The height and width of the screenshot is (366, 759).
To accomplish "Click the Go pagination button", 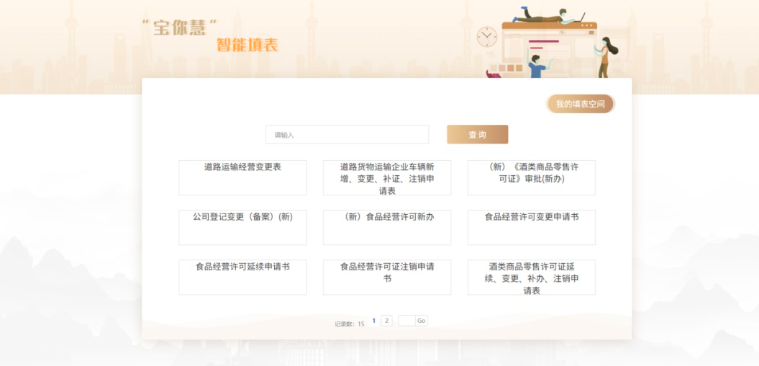I will coord(421,320).
